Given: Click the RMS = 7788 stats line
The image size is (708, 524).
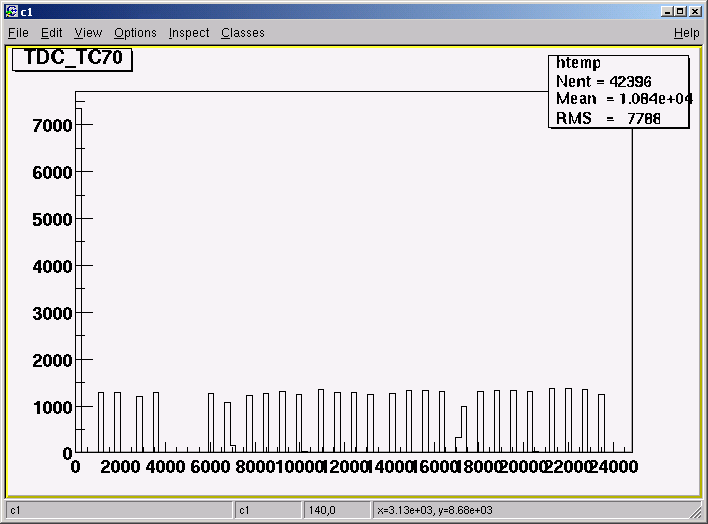Looking at the screenshot, I should click(x=608, y=118).
